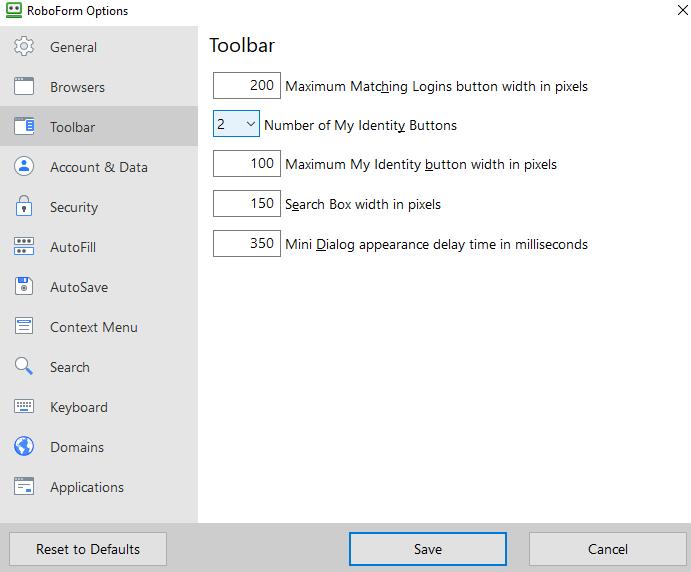Click the Domains globe icon
The image size is (691, 572).
24,447
